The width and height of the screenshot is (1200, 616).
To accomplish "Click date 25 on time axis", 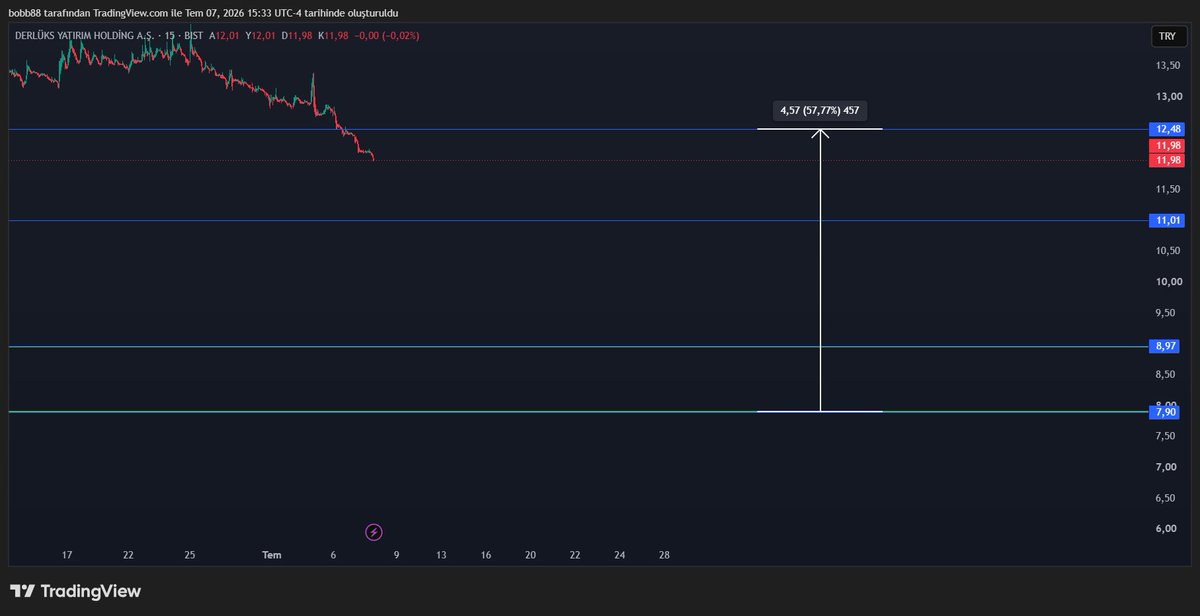I will click(x=190, y=554).
